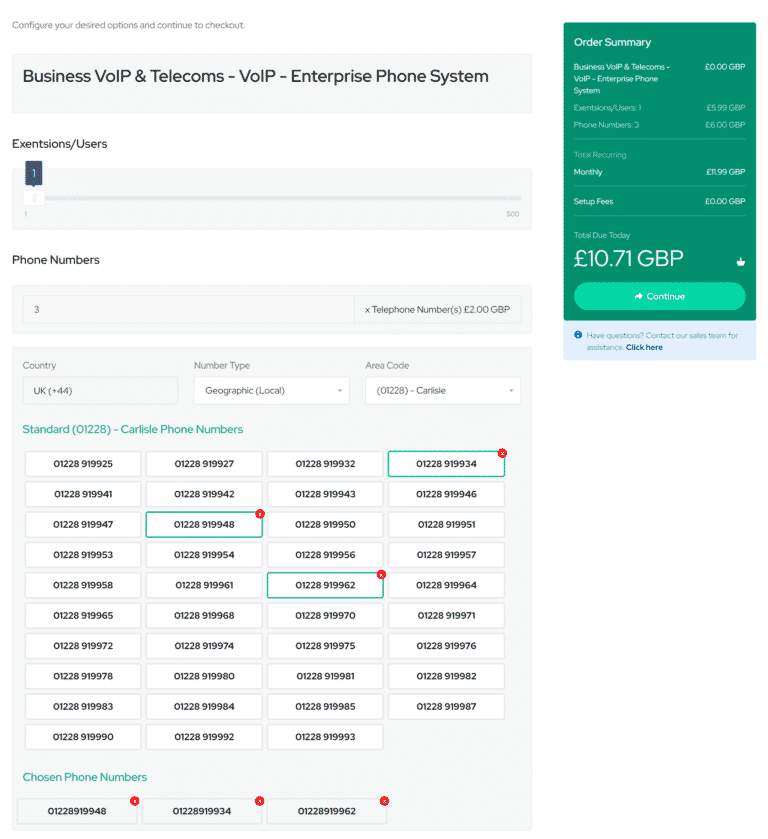Choose number 01228 919971
The width and height of the screenshot is (768, 839).
tap(446, 615)
